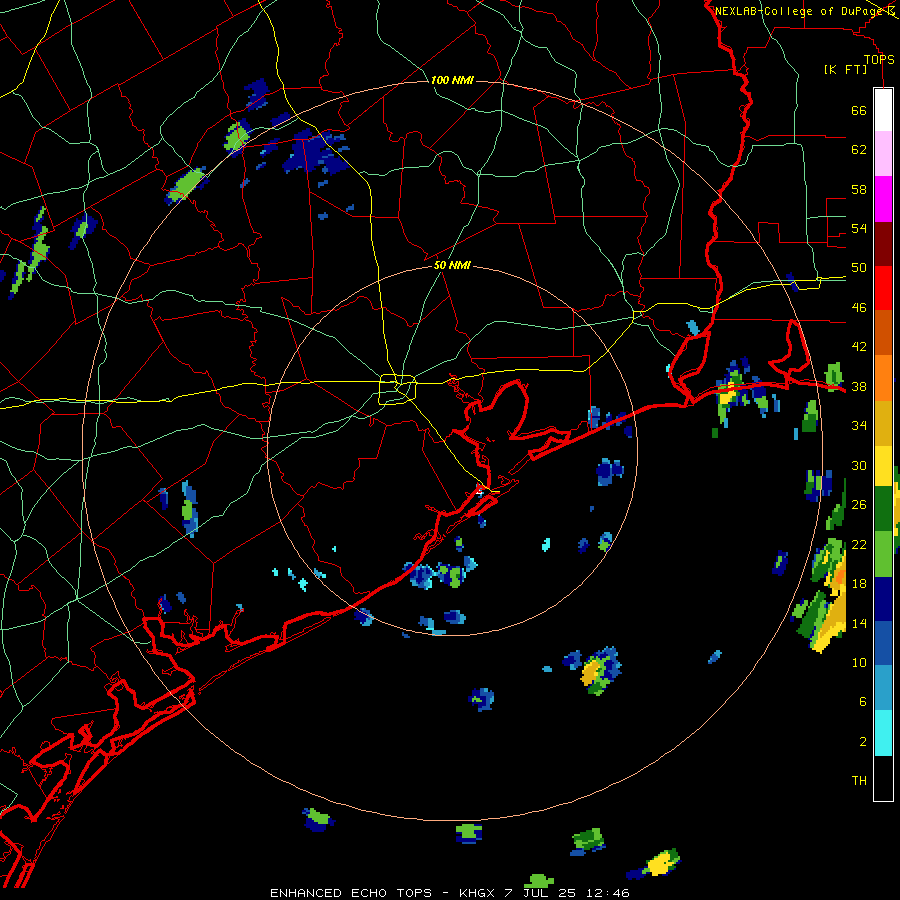Viewport: 900px width, 900px height.
Task: Select the gold legend swatch
Action: pos(883,423)
